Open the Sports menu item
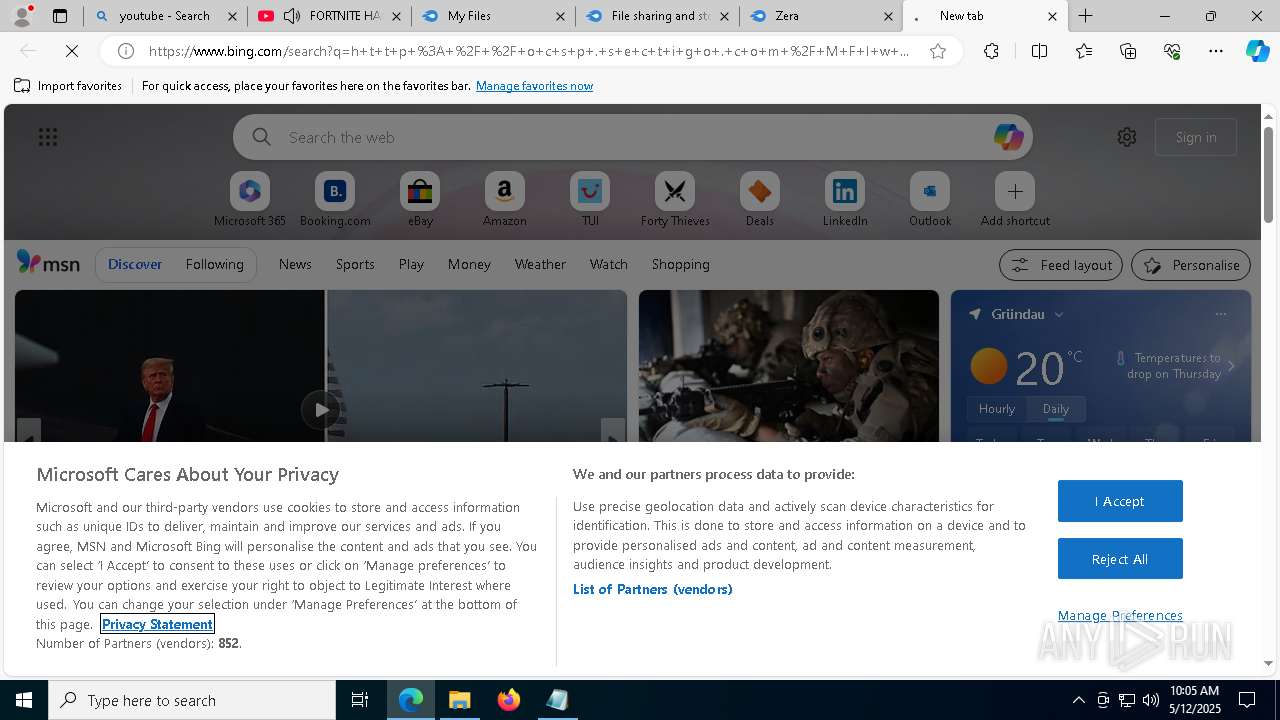1280x720 pixels. tap(355, 264)
